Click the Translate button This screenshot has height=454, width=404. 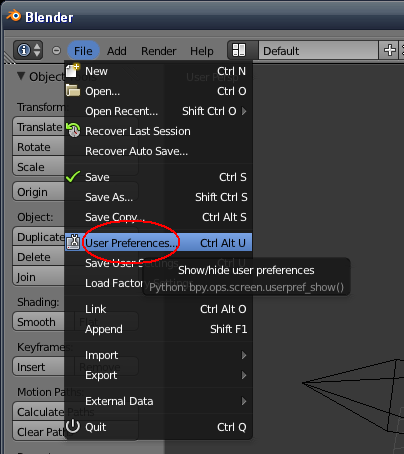coord(38,127)
